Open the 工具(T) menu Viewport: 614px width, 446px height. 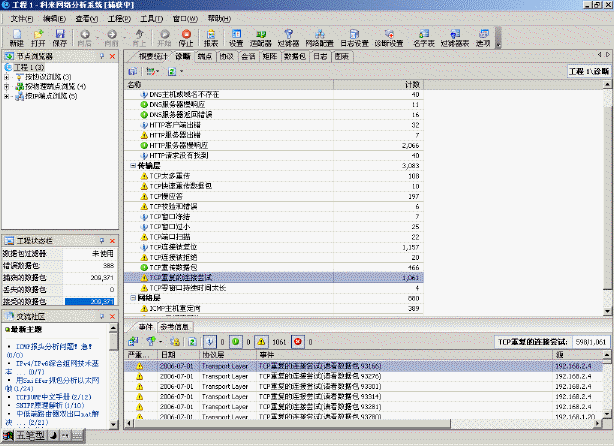pos(152,19)
